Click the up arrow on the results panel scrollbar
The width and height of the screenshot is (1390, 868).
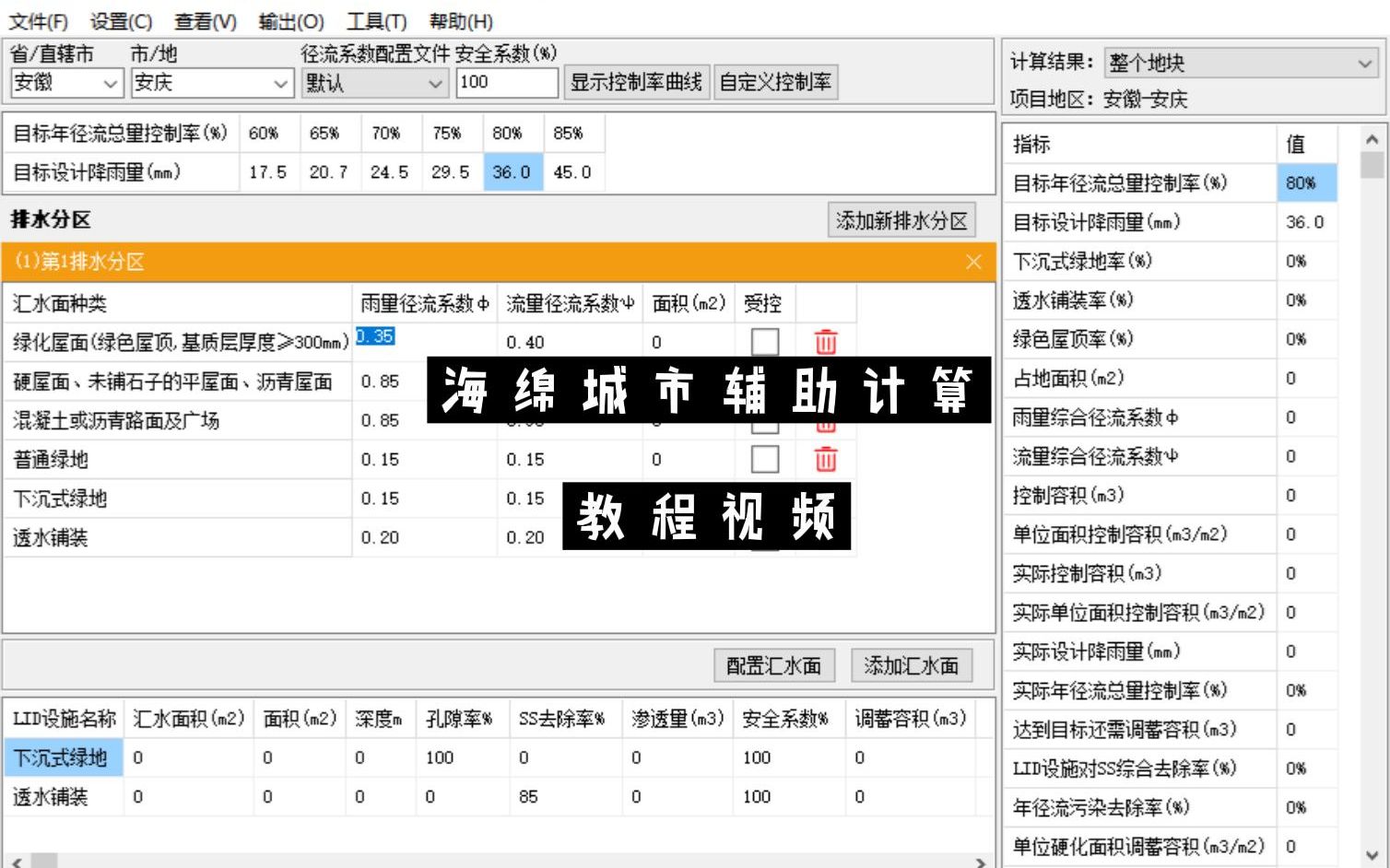[1372, 139]
